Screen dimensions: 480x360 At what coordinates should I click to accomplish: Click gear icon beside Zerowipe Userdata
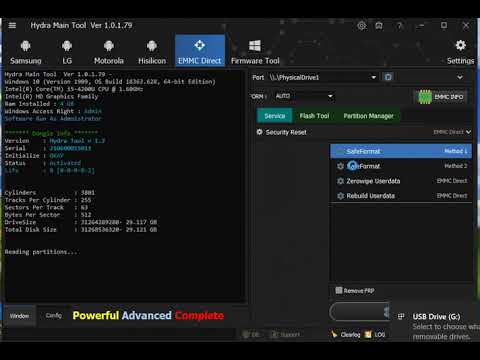coord(340,181)
